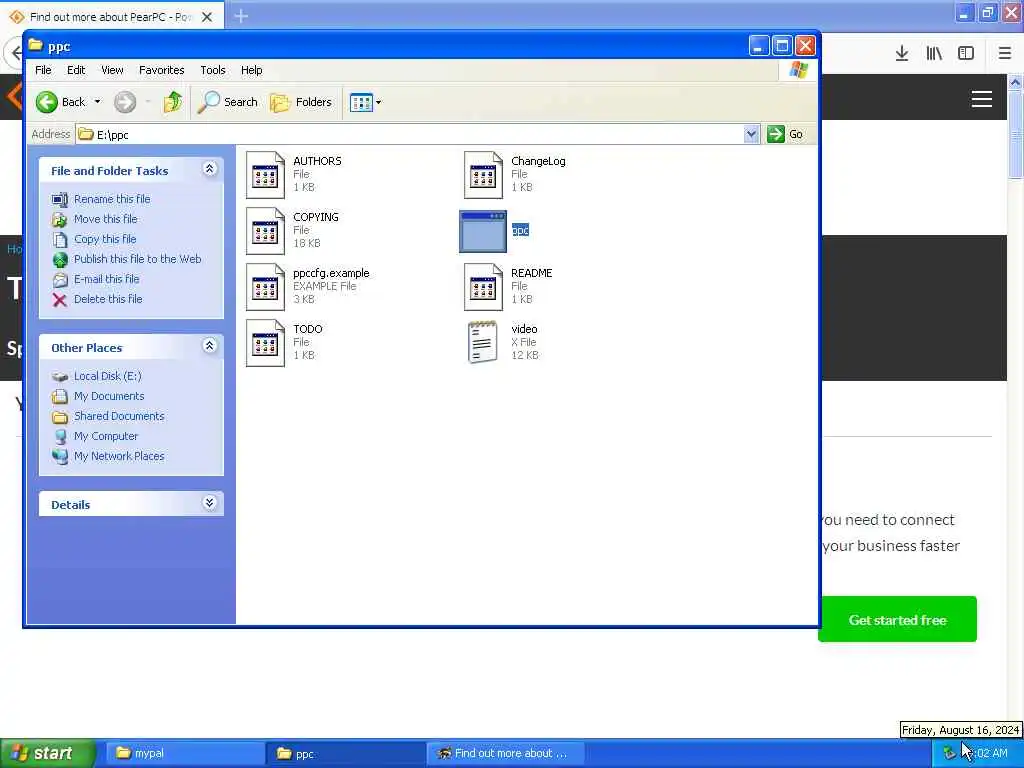The image size is (1024, 768).
Task: Switch to mypal taskbar button
Action: [183, 754]
